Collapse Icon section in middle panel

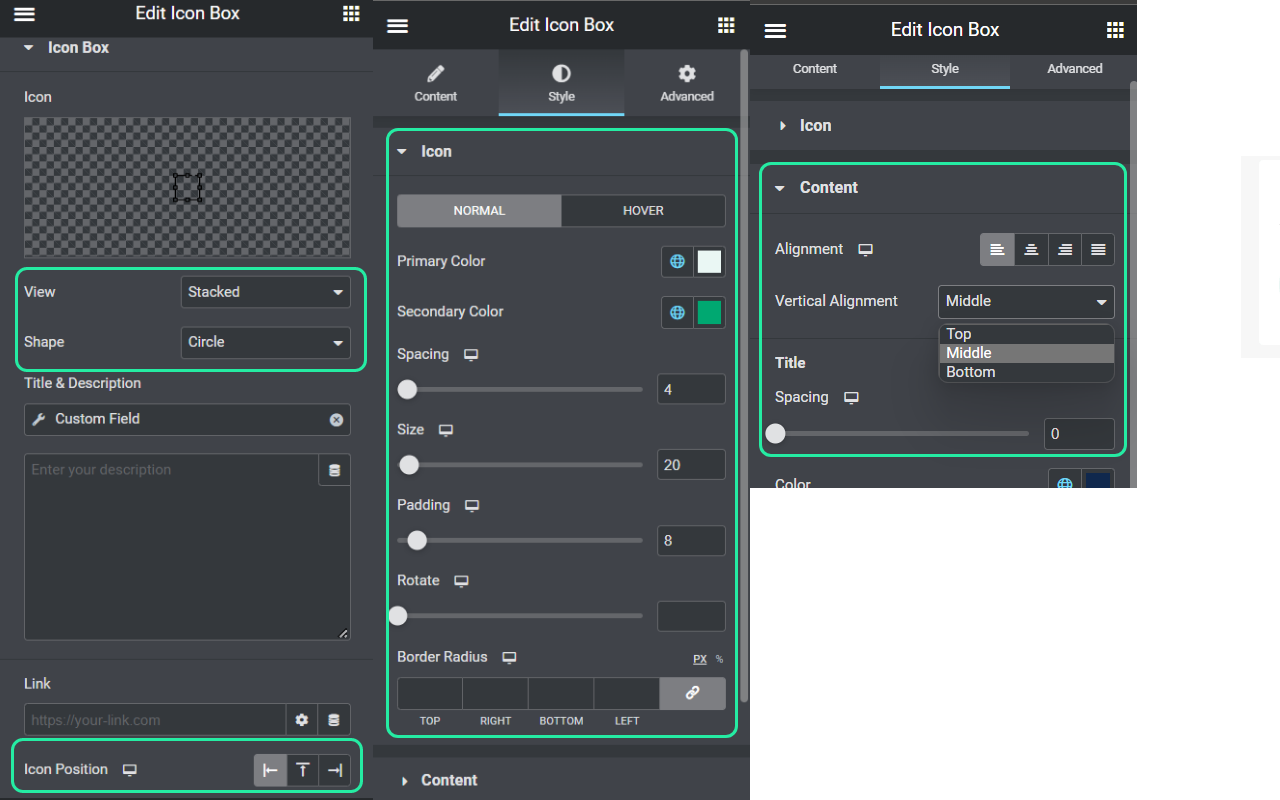click(x=561, y=151)
